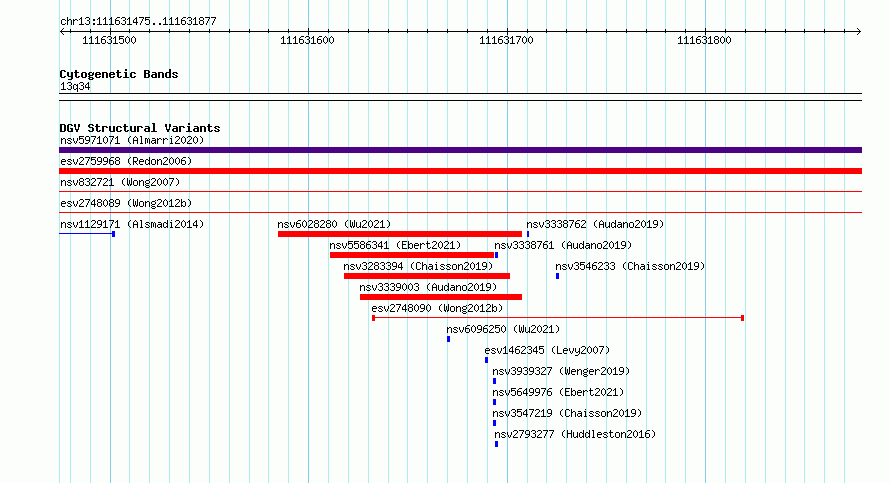This screenshot has height=483, width=890.
Task: Click nsv3547219 (Chaisson2019) label
Action: pos(567,413)
